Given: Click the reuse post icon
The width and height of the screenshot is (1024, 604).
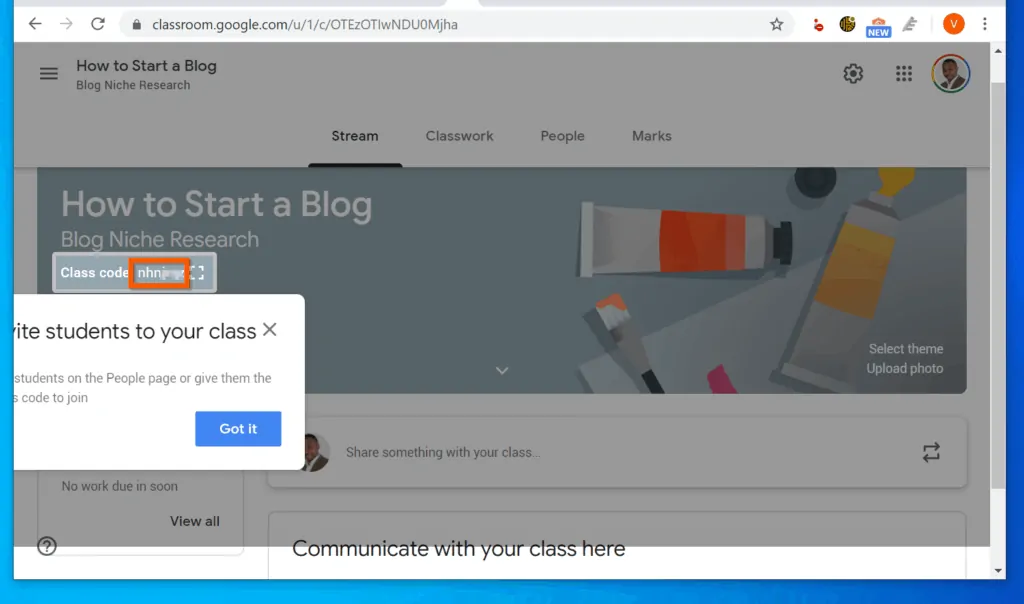Looking at the screenshot, I should click(931, 452).
